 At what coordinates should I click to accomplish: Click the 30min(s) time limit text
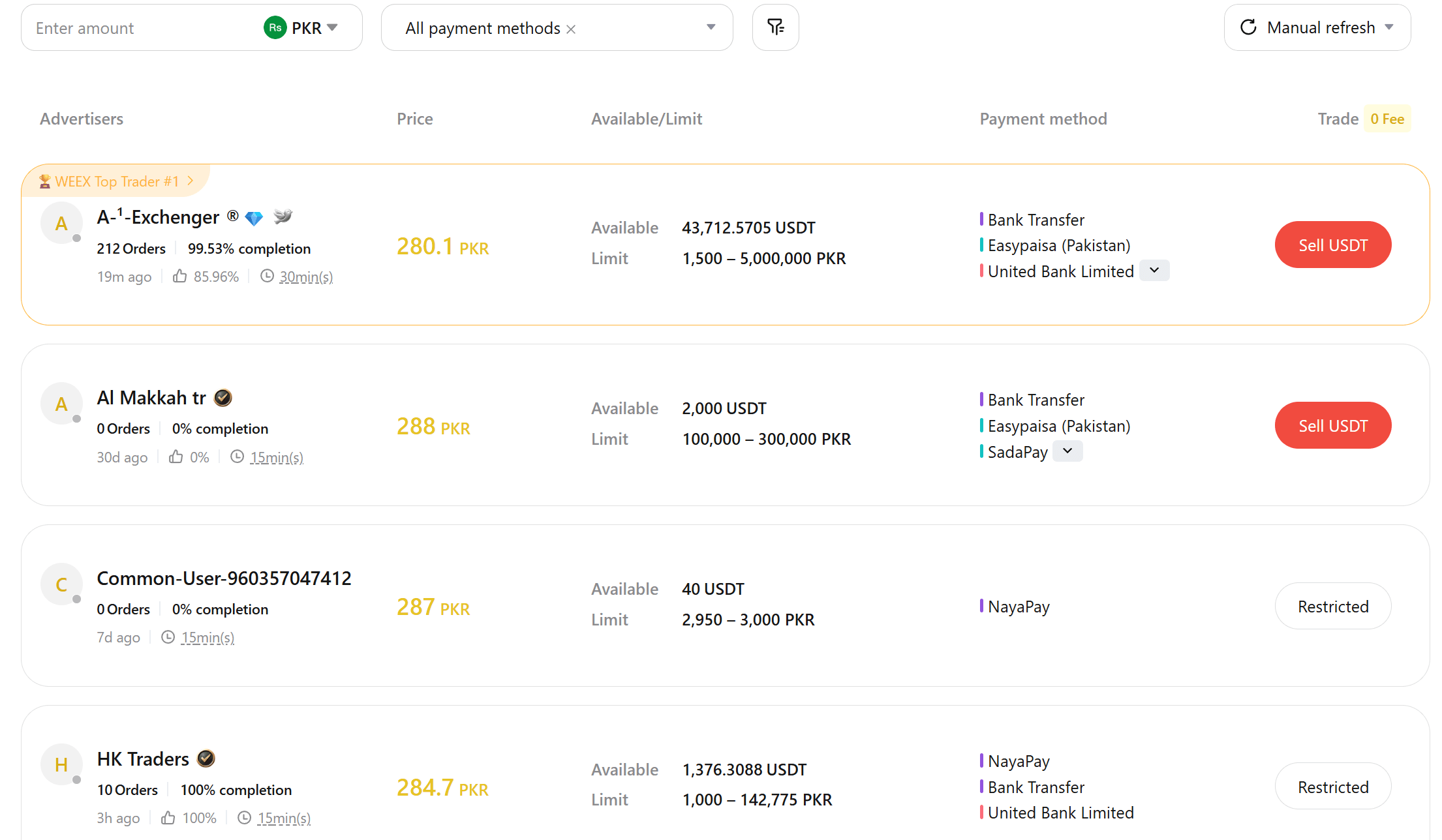(x=306, y=277)
